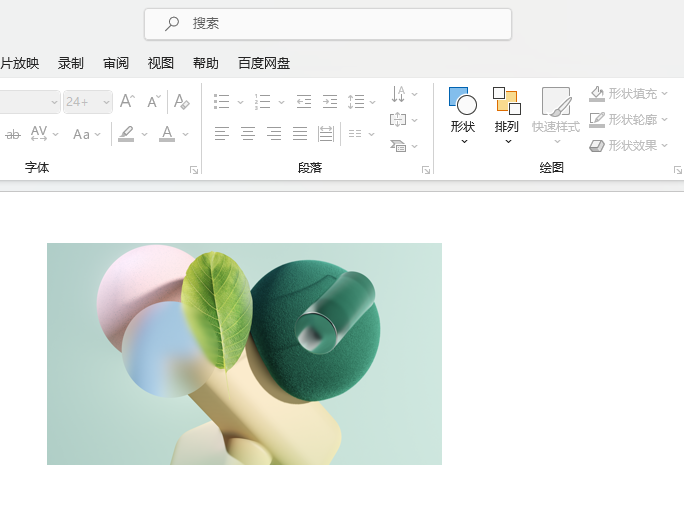684x511 pixels.
Task: Open the 形状 shapes gallery
Action: (x=463, y=116)
